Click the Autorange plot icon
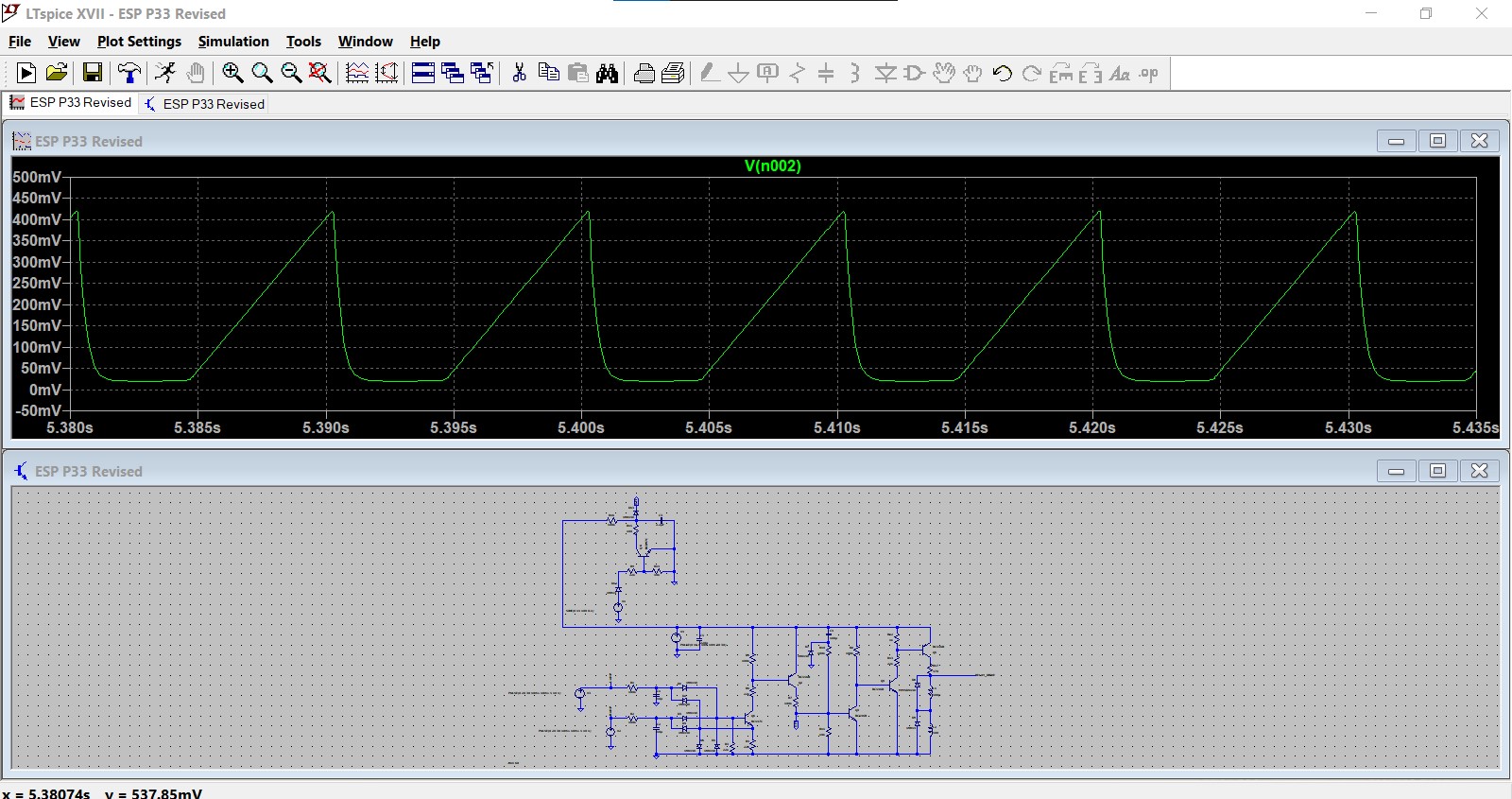The height and width of the screenshot is (799, 1512). [387, 73]
